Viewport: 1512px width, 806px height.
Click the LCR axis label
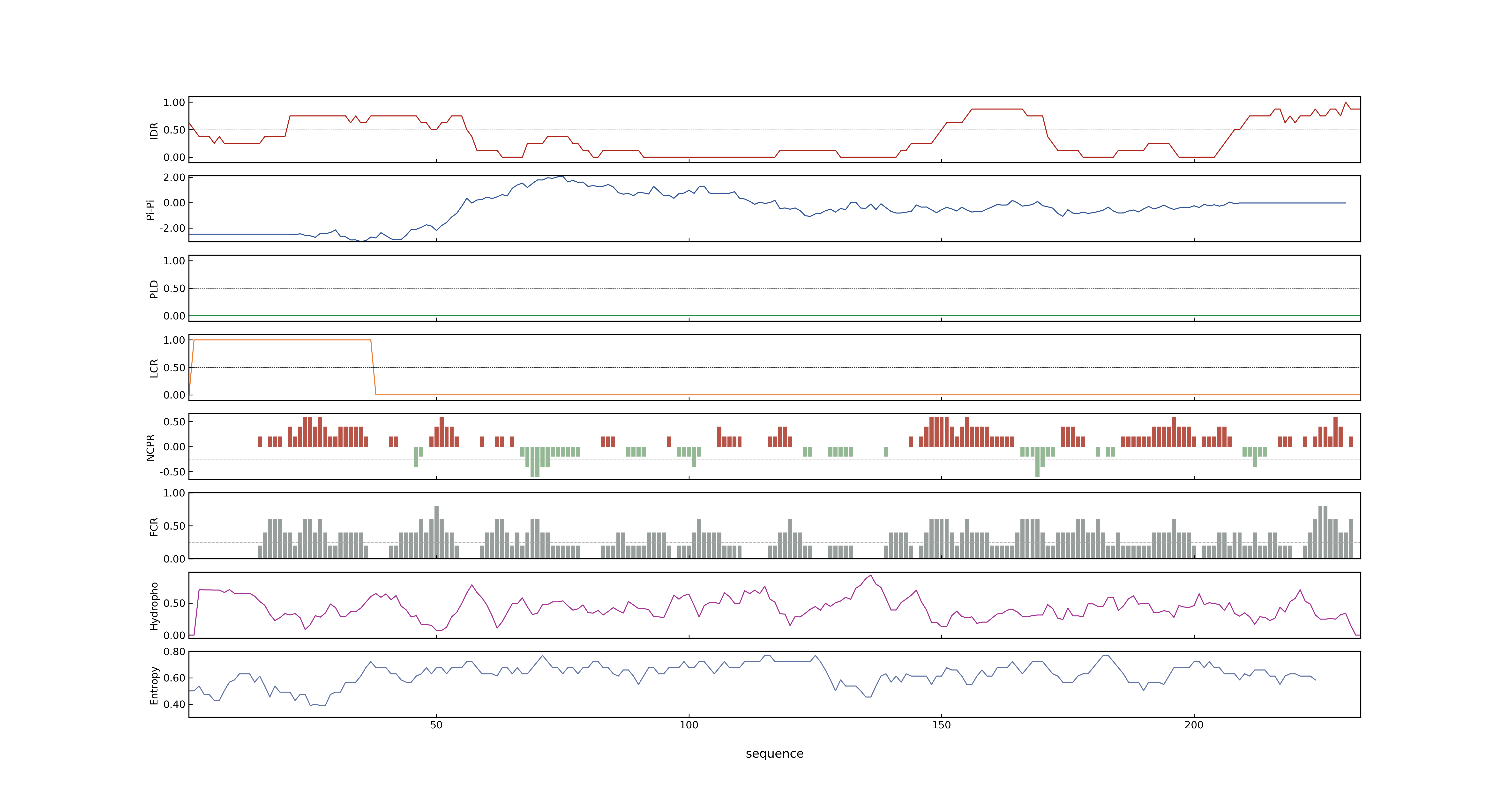coord(154,368)
